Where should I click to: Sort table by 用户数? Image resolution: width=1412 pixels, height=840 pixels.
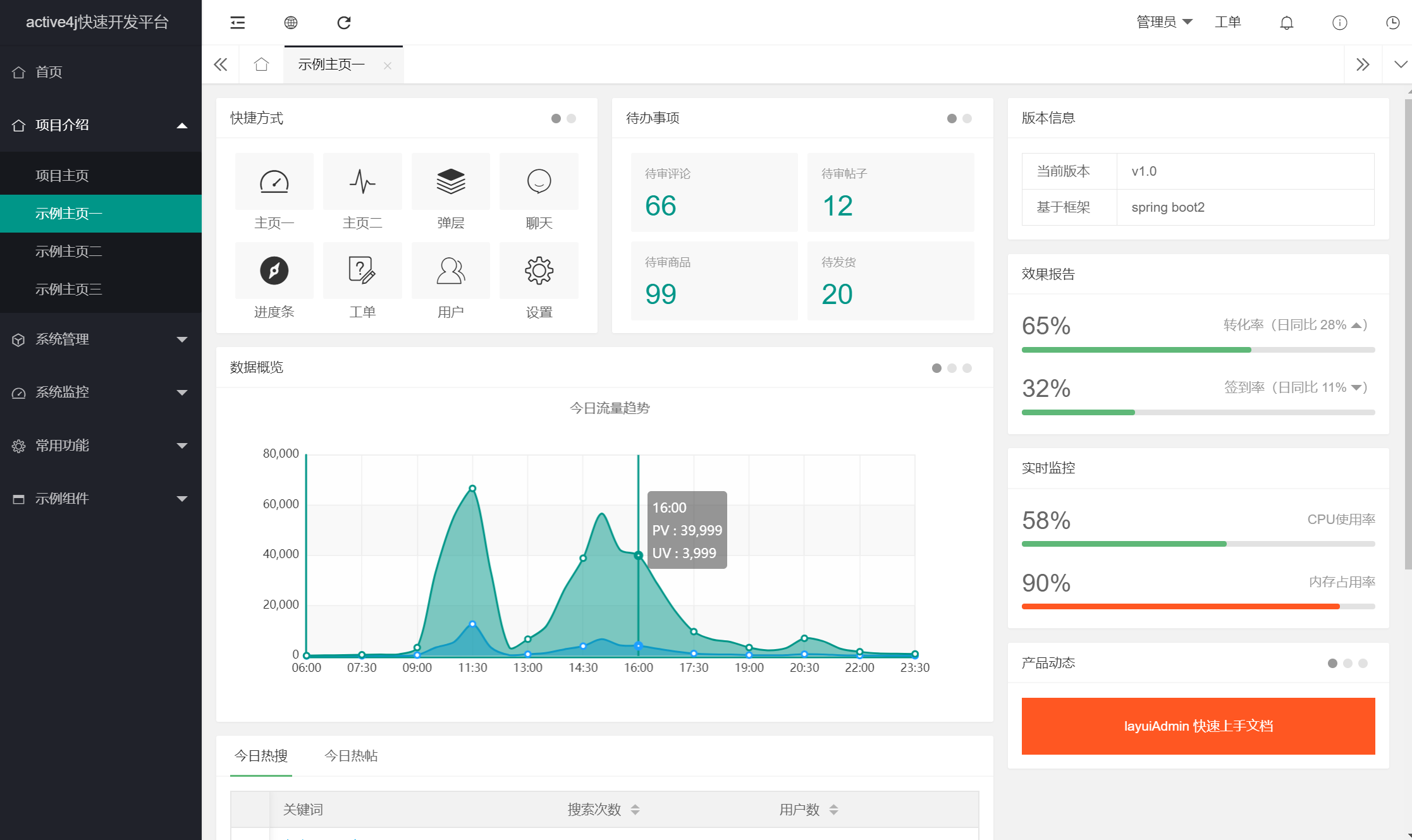pyautogui.click(x=834, y=810)
